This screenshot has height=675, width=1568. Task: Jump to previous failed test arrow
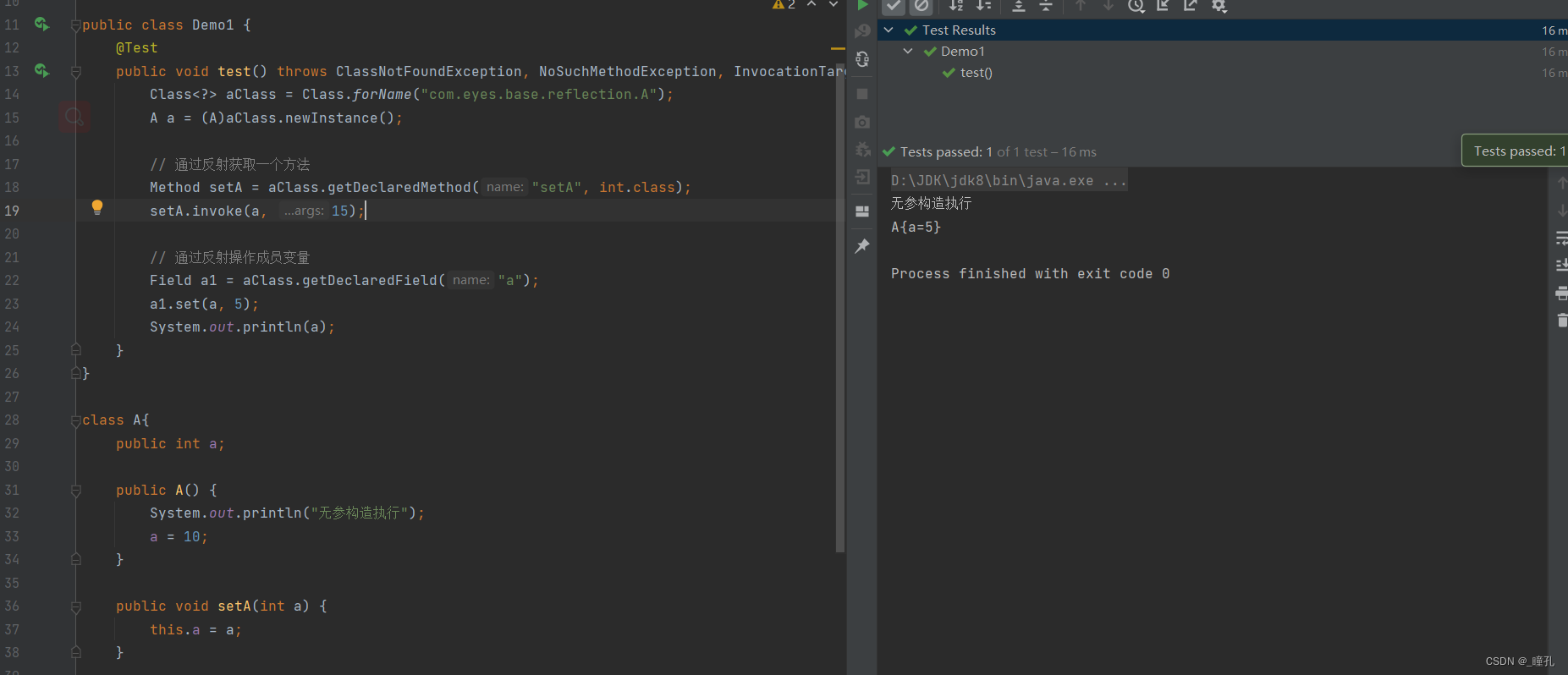click(x=1081, y=6)
